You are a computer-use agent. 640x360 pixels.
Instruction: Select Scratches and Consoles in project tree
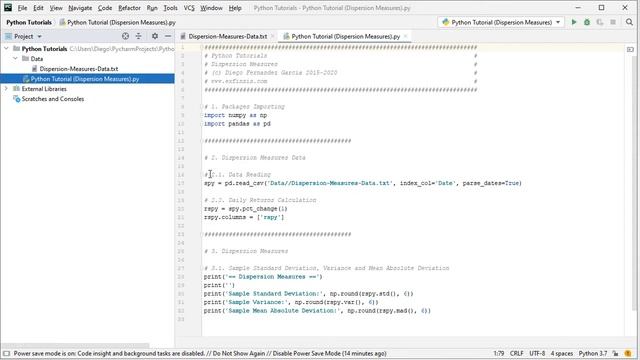pyautogui.click(x=52, y=99)
